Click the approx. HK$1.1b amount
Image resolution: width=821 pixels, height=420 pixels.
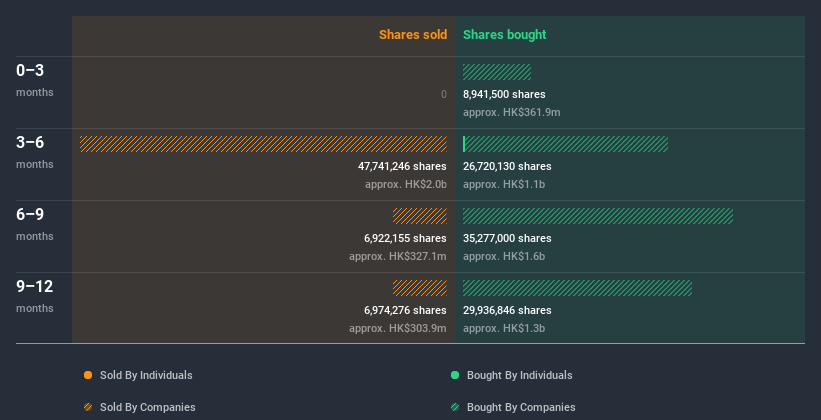(x=504, y=184)
